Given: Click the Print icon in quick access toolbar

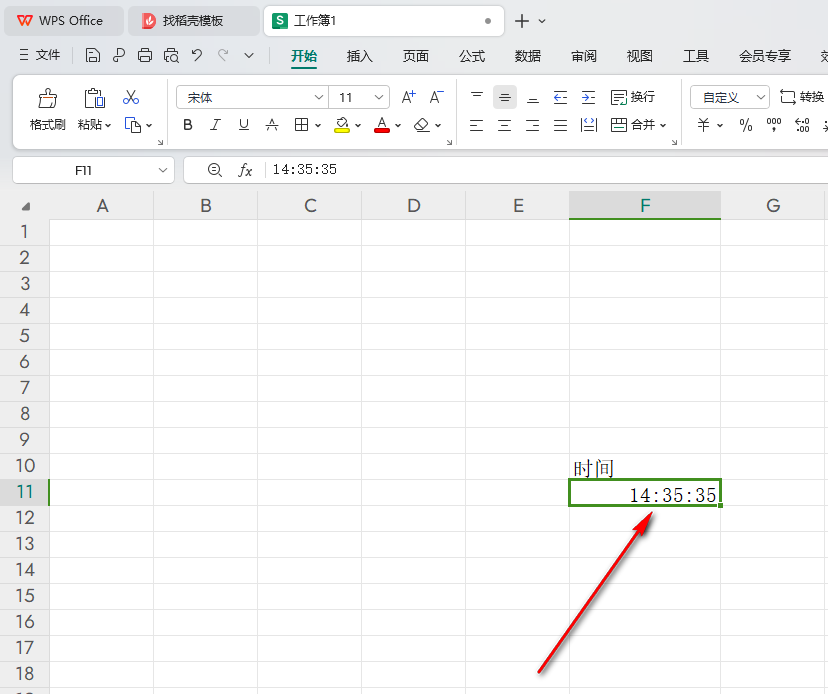Looking at the screenshot, I should 145,55.
